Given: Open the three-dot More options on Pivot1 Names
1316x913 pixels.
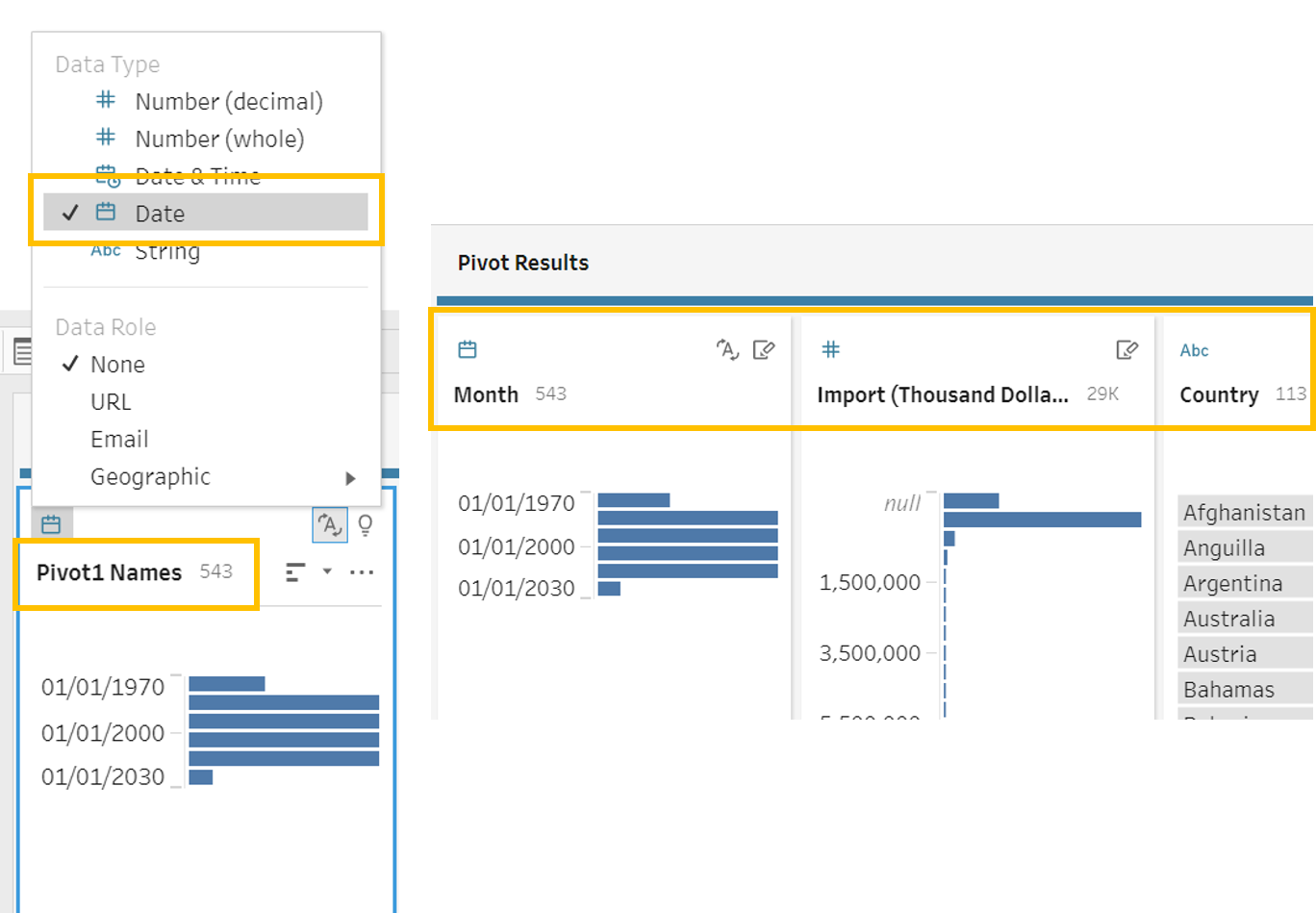Looking at the screenshot, I should click(362, 572).
